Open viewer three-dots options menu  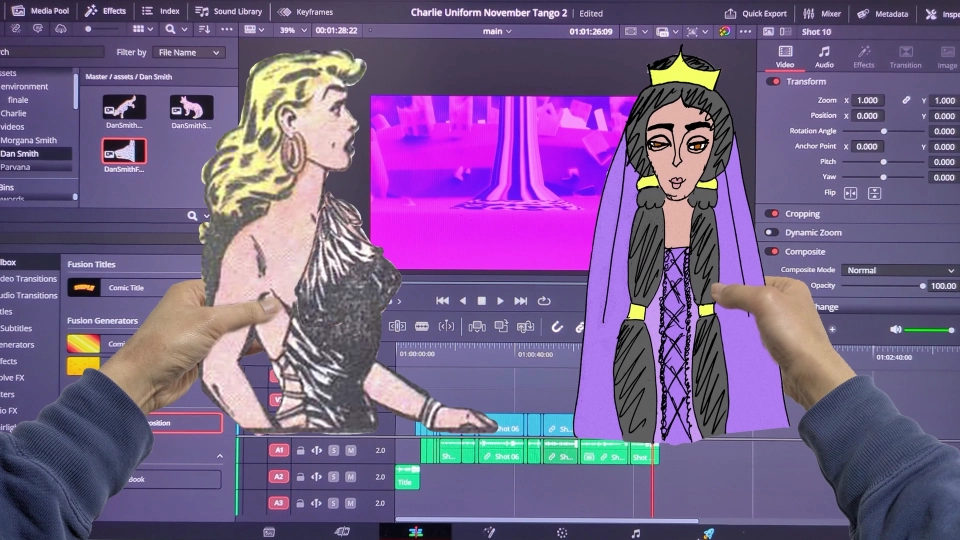745,31
